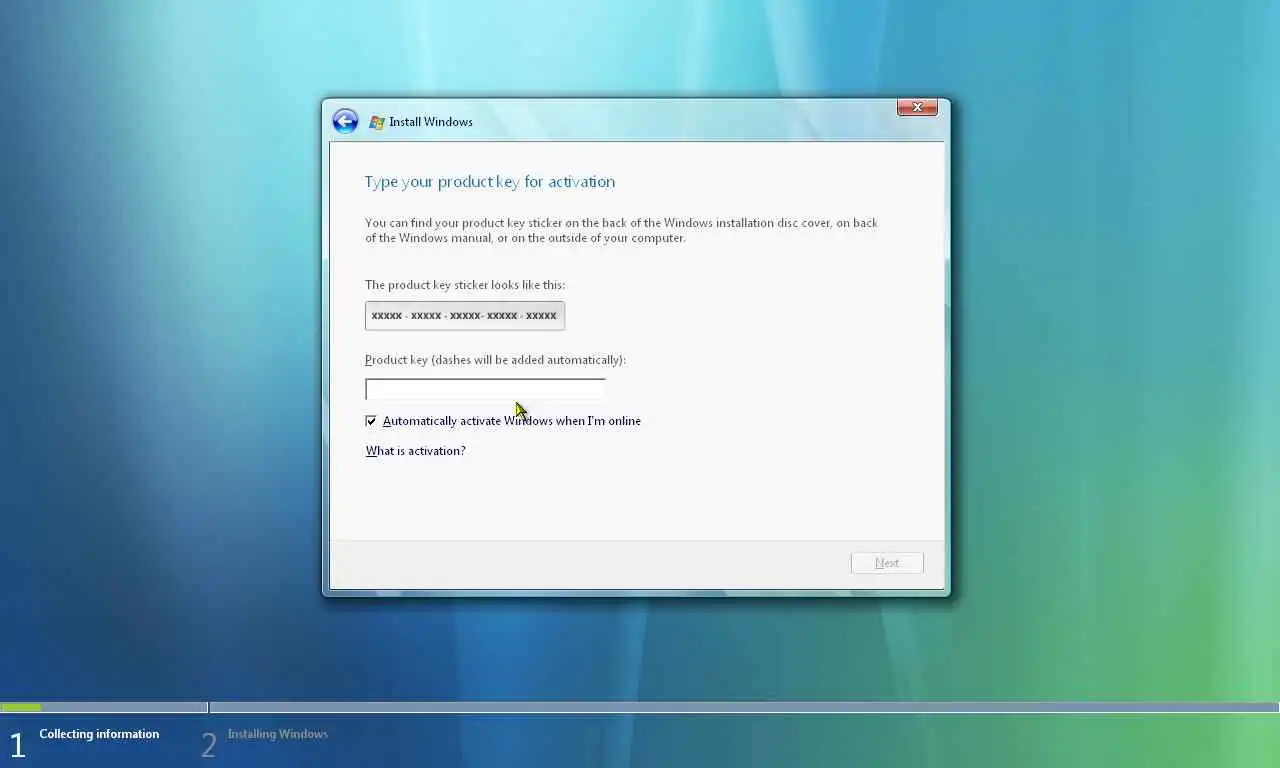Click the Collecting information step label

point(99,734)
